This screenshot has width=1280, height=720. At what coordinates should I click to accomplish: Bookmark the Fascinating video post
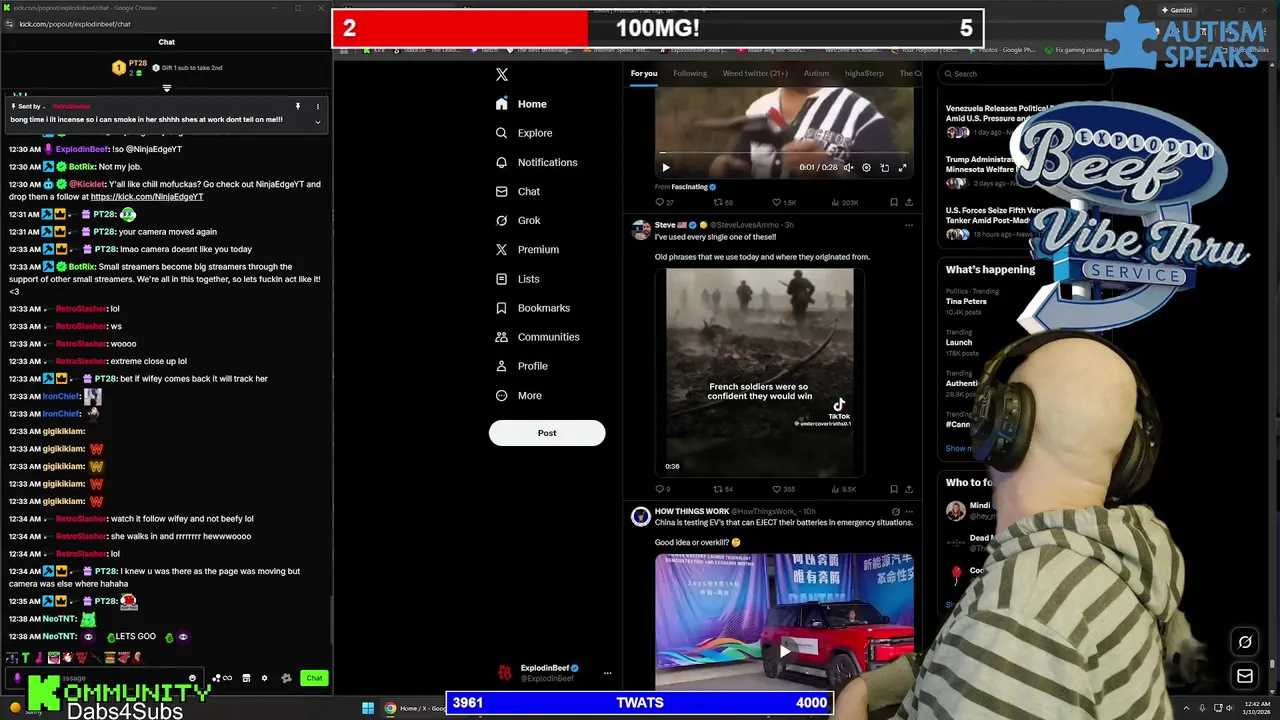pos(893,203)
